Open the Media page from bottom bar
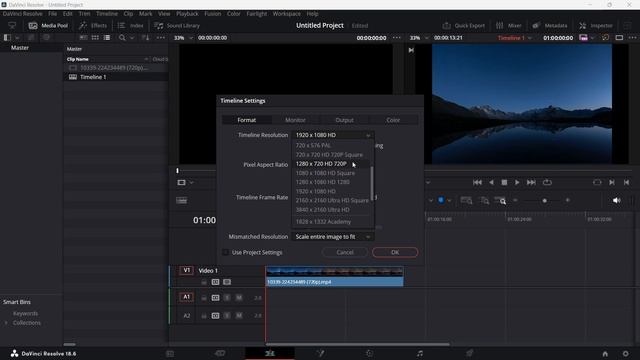640x360 pixels. click(x=170, y=353)
